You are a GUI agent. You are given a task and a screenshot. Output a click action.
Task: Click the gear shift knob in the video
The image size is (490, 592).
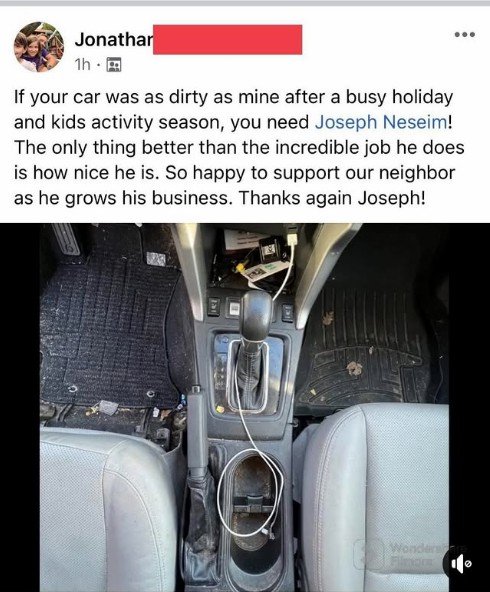tap(257, 314)
